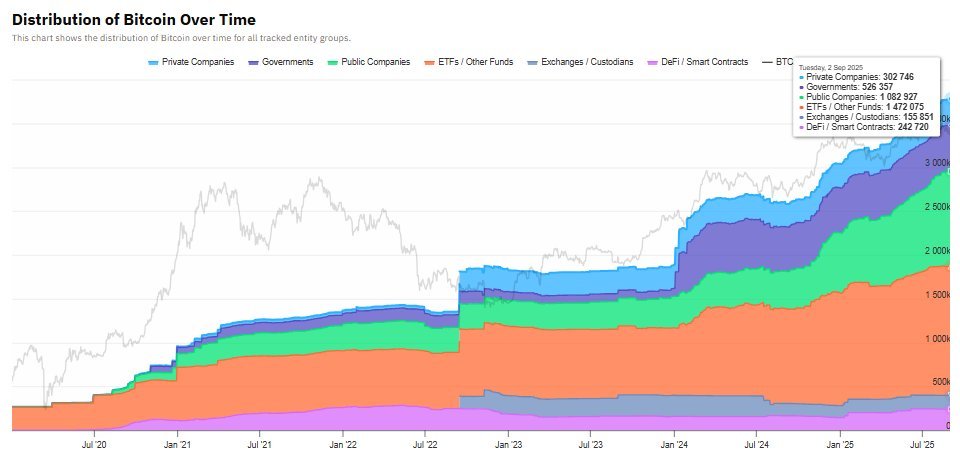Toggle the Private Companies legend series
This screenshot has width=960, height=451.
[191, 62]
